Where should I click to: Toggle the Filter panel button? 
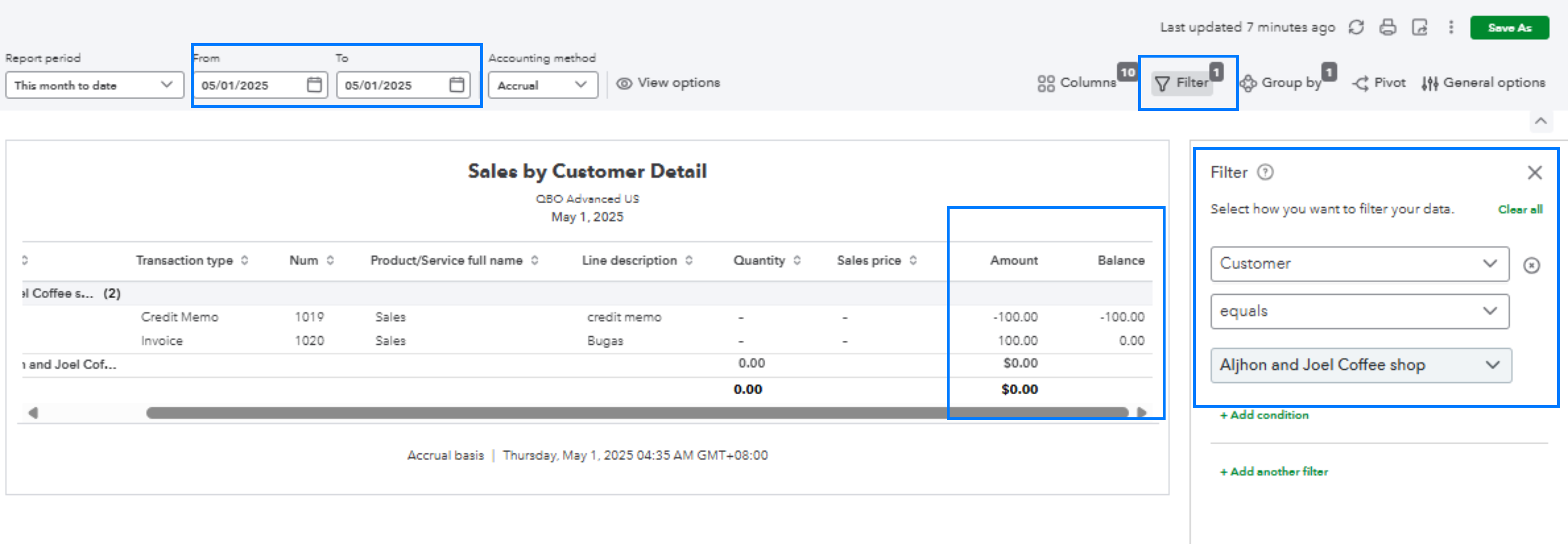tap(1182, 83)
